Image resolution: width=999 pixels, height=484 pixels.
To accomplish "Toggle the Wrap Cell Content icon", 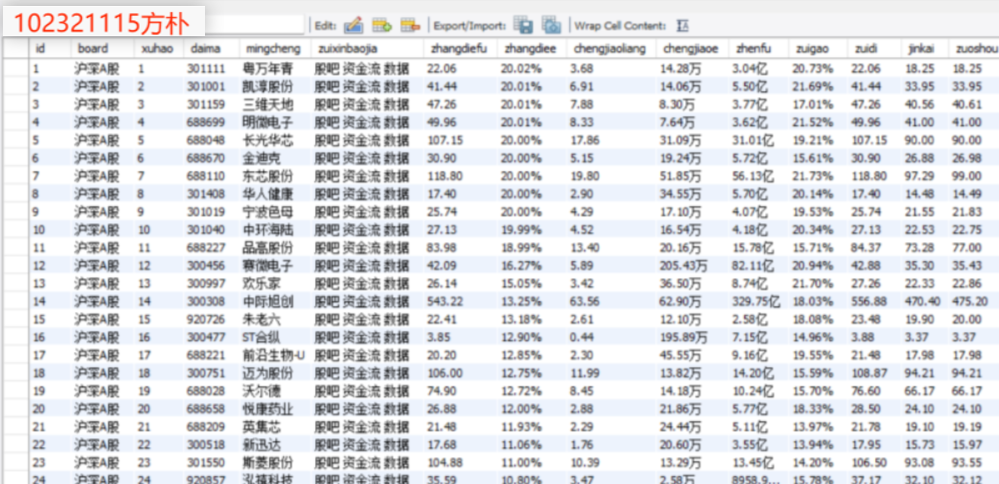I will click(x=682, y=25).
